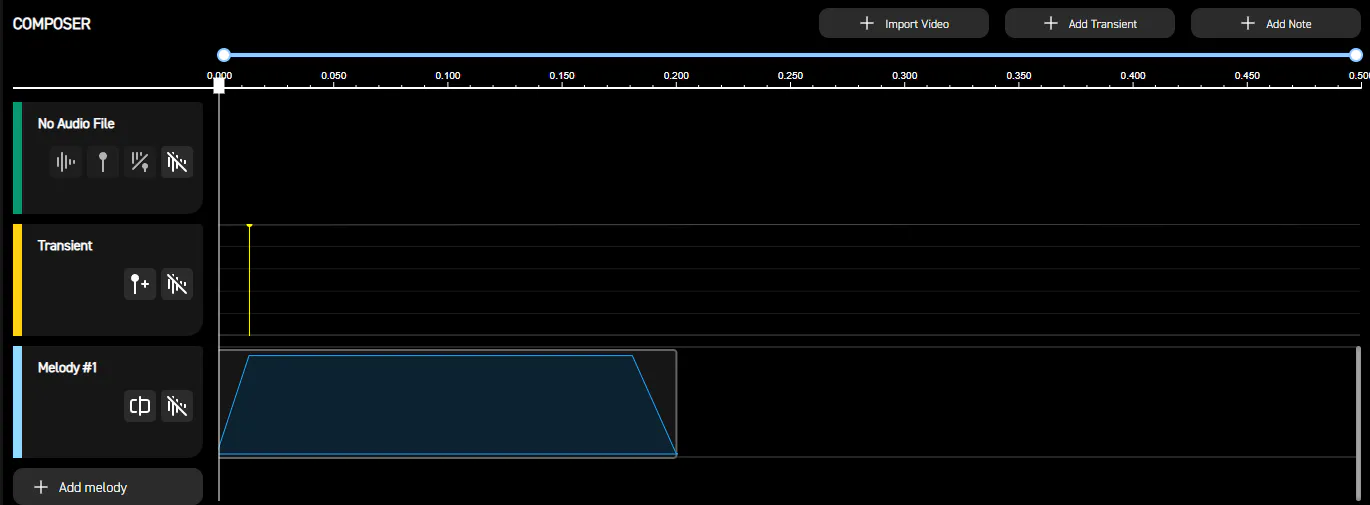1370x505 pixels.
Task: Click the Add melody button
Action: (108, 487)
